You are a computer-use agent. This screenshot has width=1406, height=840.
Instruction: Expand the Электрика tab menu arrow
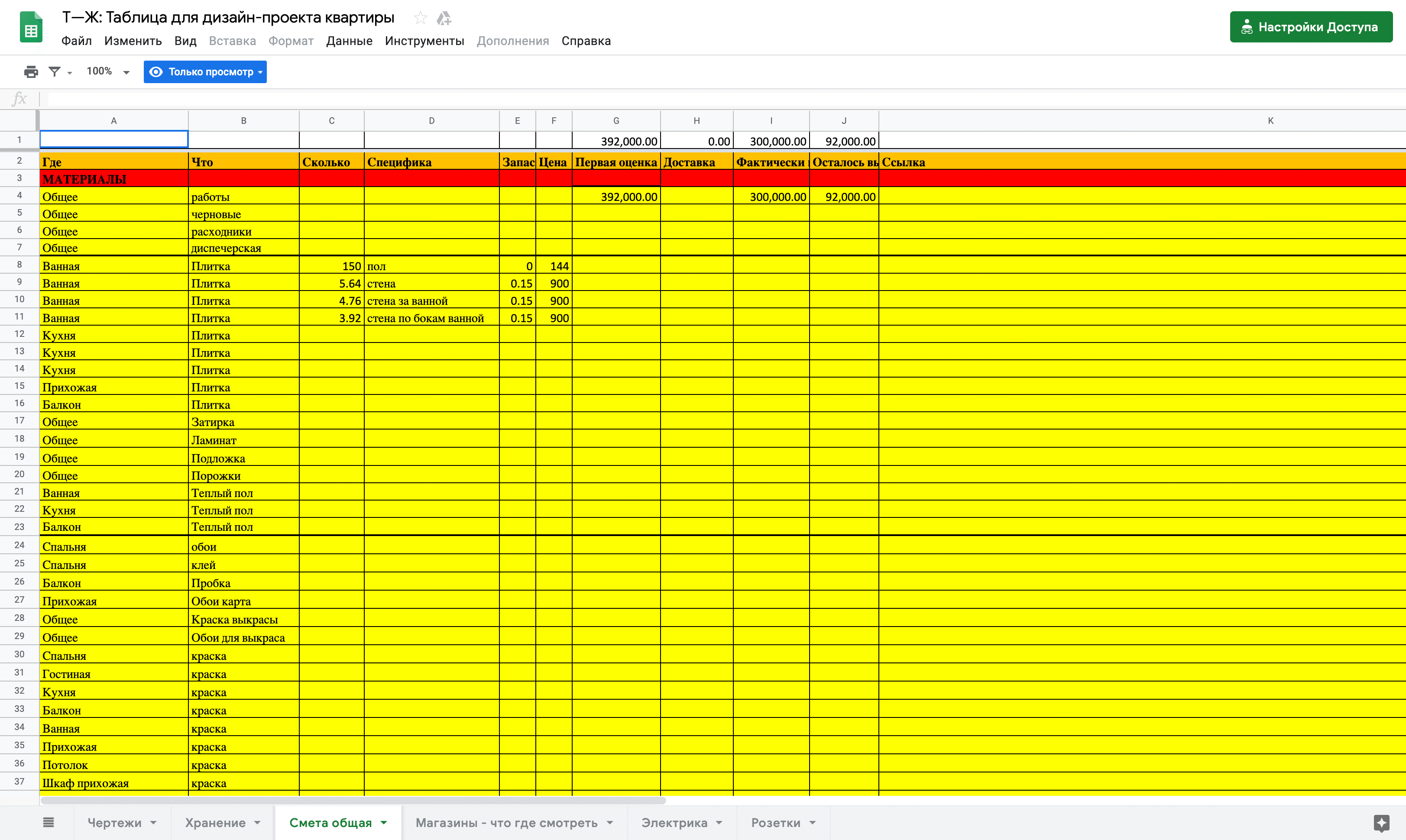719,822
